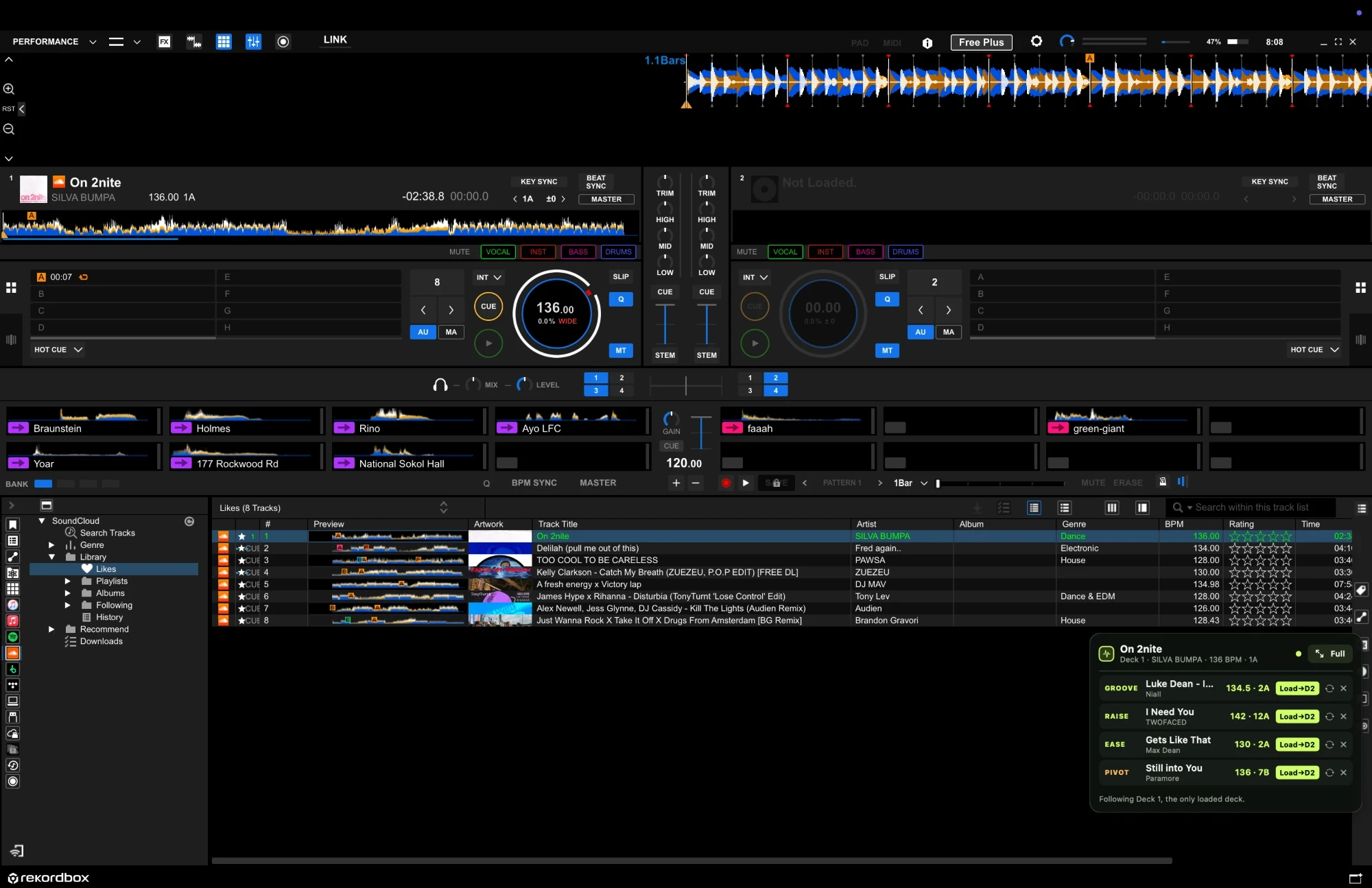Zoom in on the waveform

9,88
